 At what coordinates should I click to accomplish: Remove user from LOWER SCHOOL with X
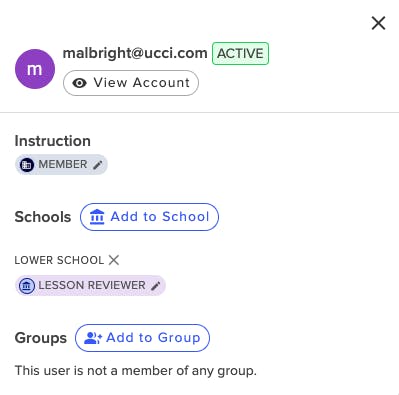pos(114,260)
